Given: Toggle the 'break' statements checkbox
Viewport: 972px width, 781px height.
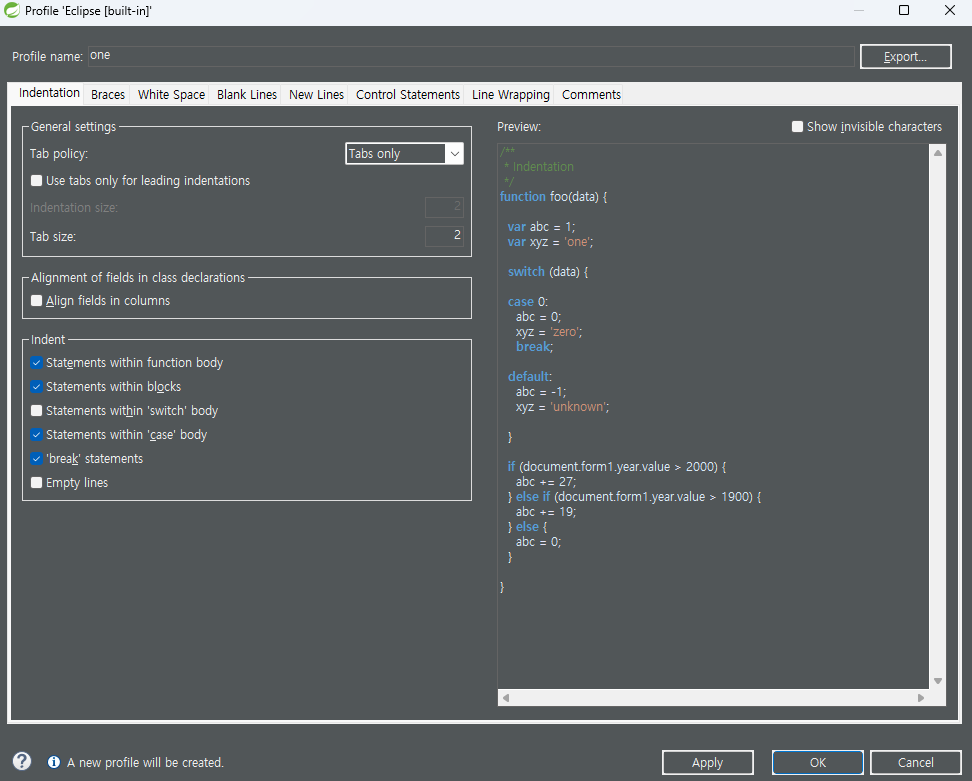Looking at the screenshot, I should click(37, 459).
